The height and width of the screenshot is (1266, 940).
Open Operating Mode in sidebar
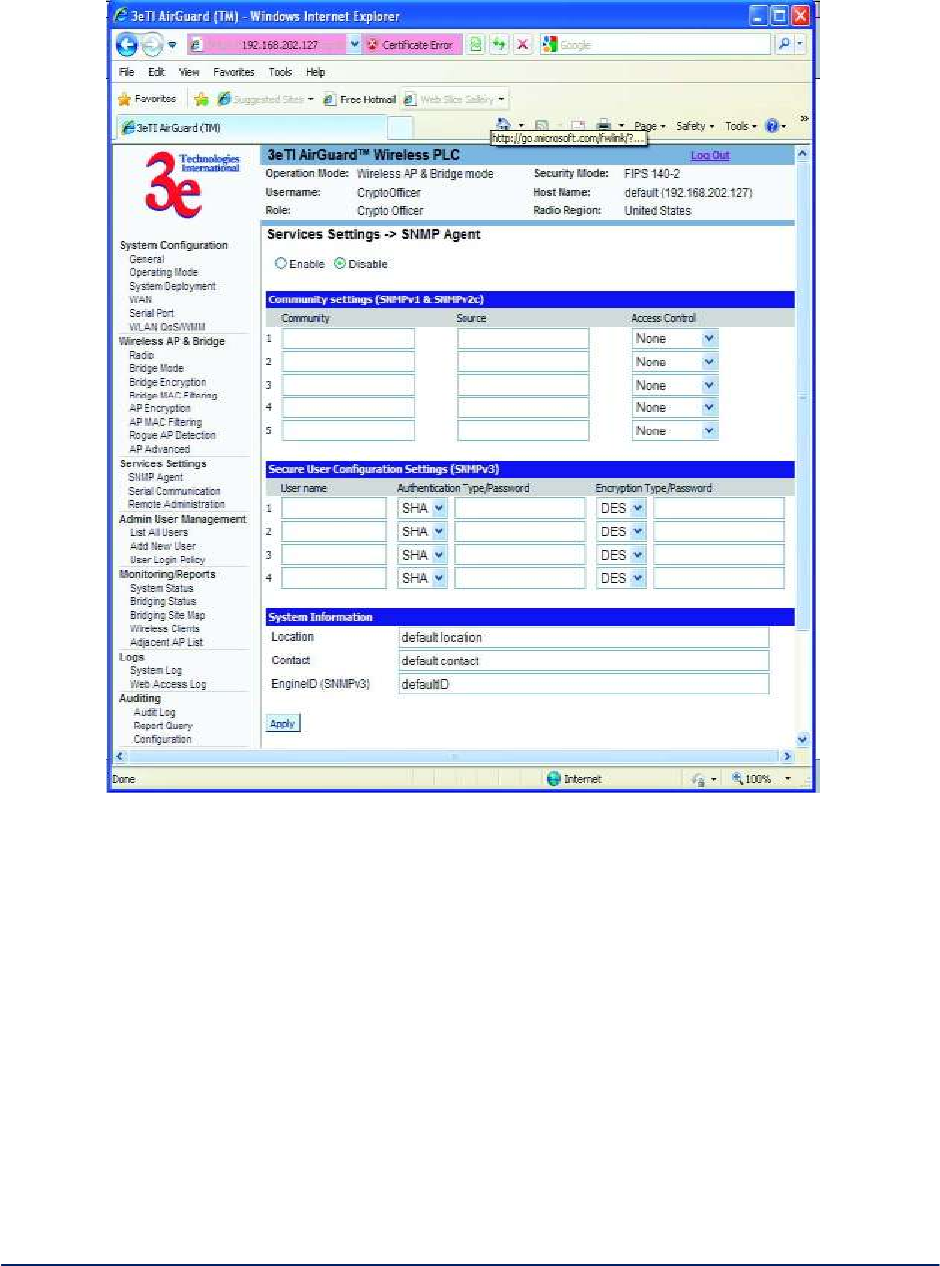point(163,272)
